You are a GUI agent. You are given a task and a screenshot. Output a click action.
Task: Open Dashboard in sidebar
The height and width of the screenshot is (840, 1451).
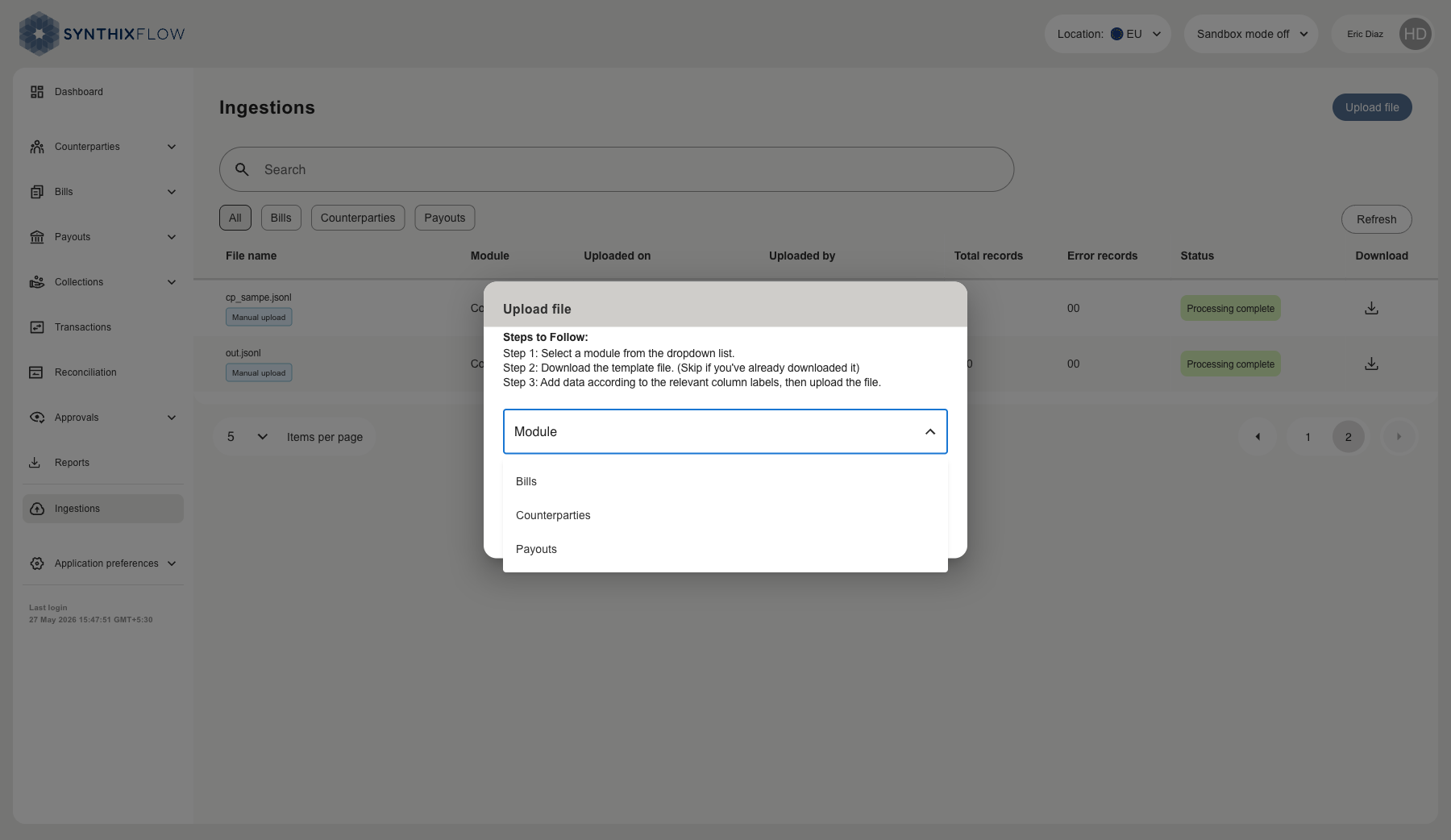(x=103, y=92)
